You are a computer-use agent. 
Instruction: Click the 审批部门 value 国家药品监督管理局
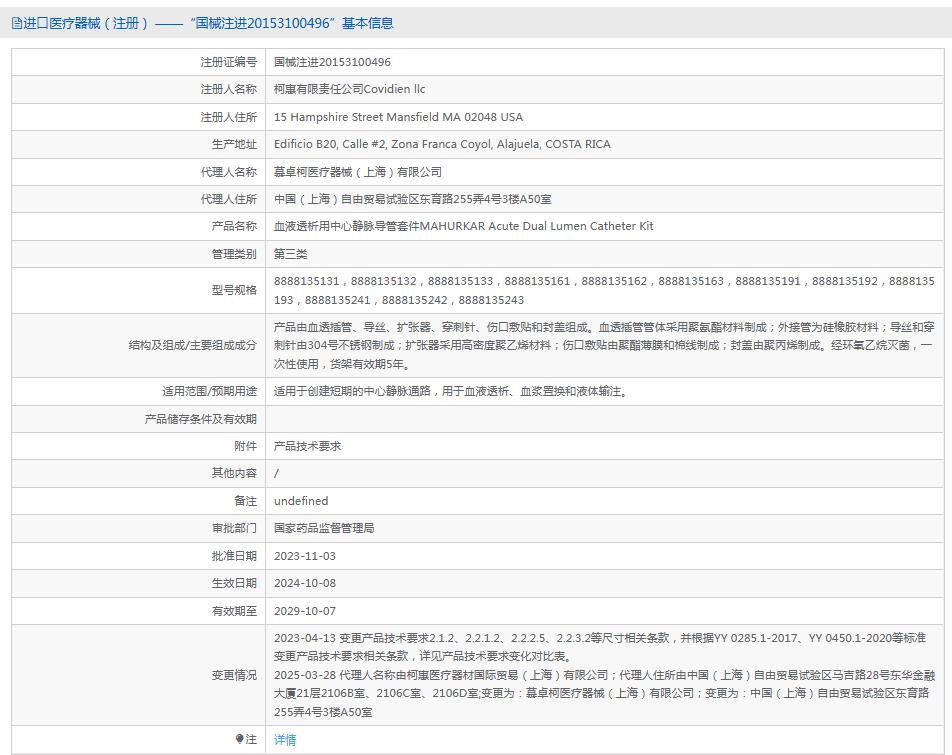(x=325, y=528)
